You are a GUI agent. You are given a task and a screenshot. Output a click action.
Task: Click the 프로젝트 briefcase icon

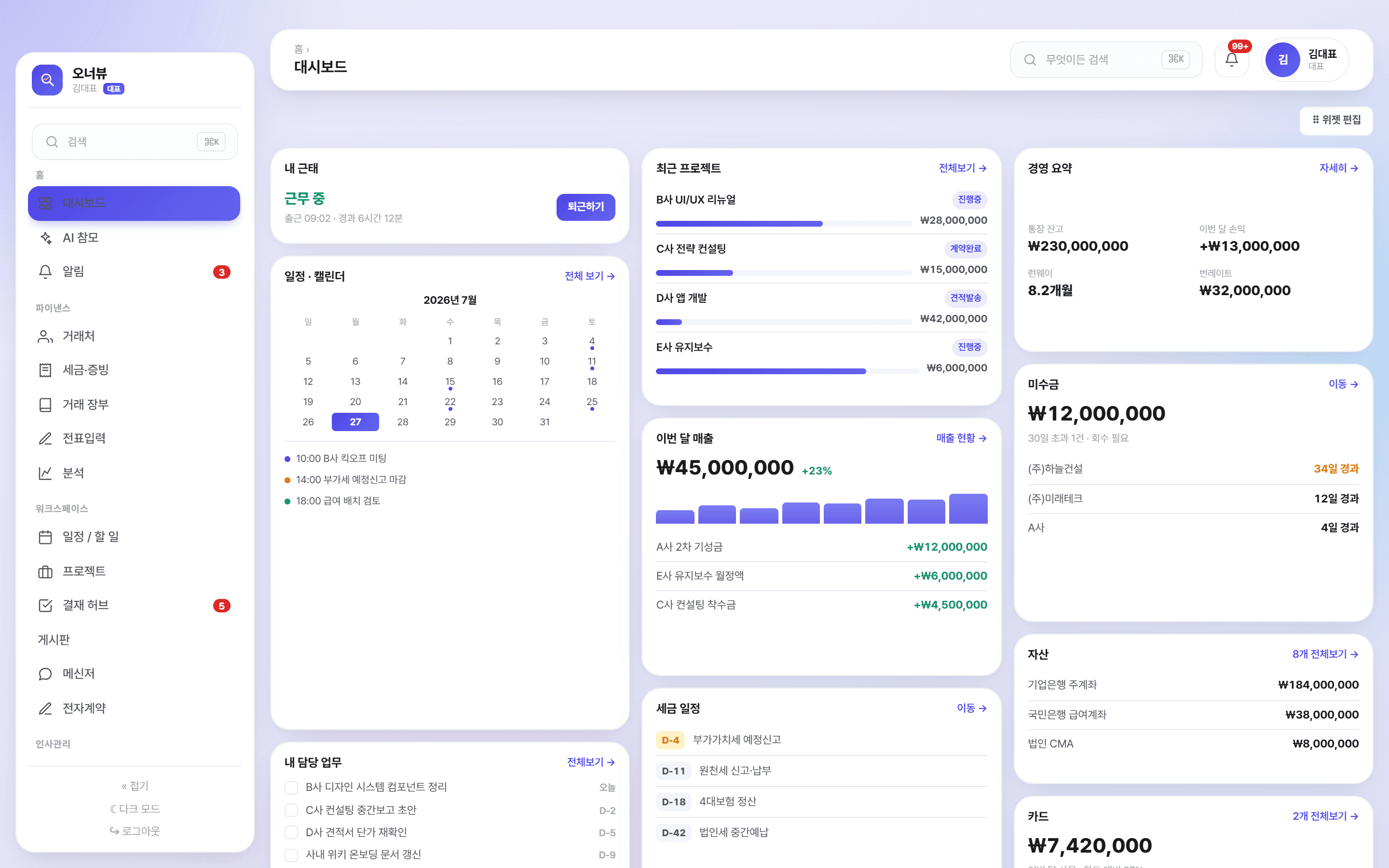[x=45, y=571]
